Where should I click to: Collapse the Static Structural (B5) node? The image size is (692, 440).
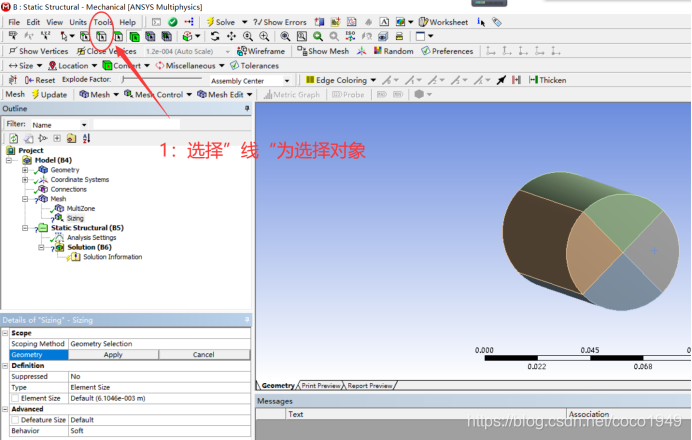[x=25, y=228]
